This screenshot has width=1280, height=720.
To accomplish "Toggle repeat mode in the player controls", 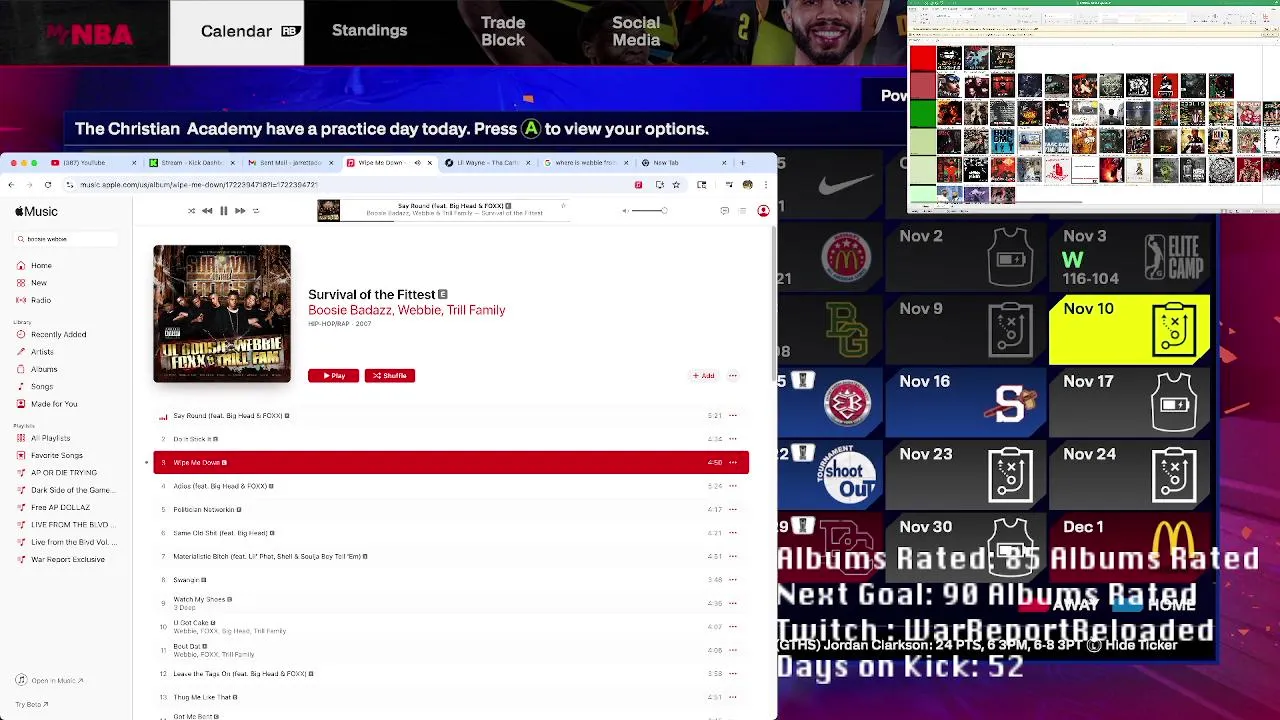I will 256,211.
